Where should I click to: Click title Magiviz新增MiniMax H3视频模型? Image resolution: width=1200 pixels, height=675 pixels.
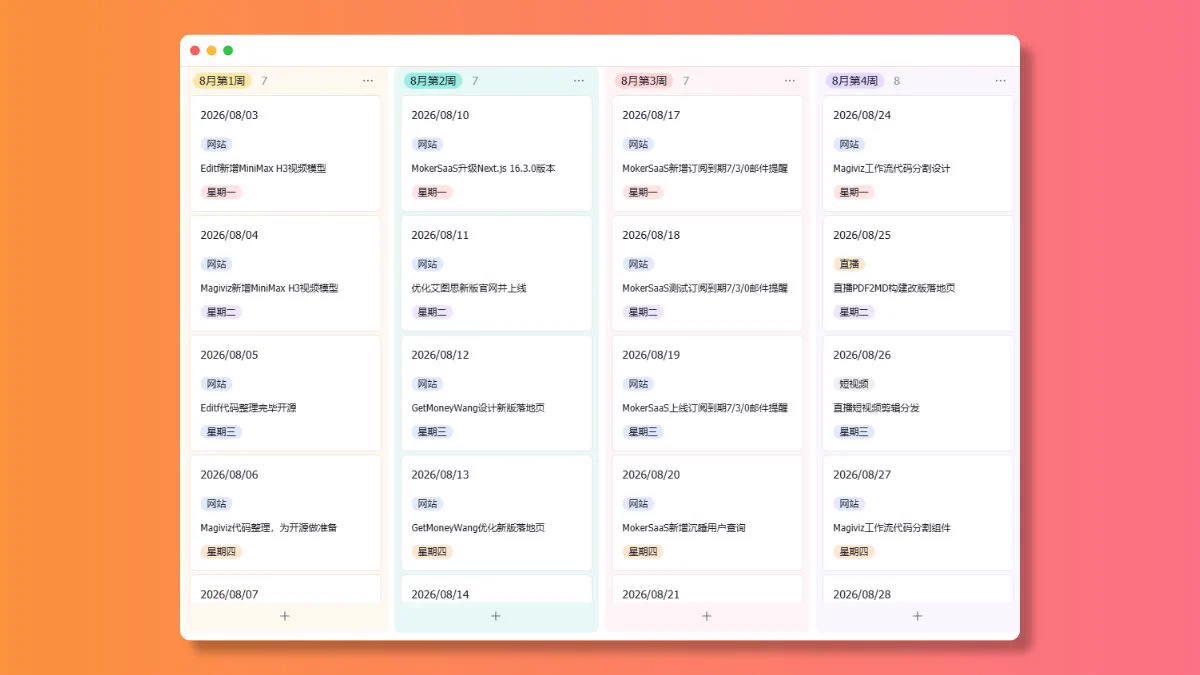tap(270, 288)
